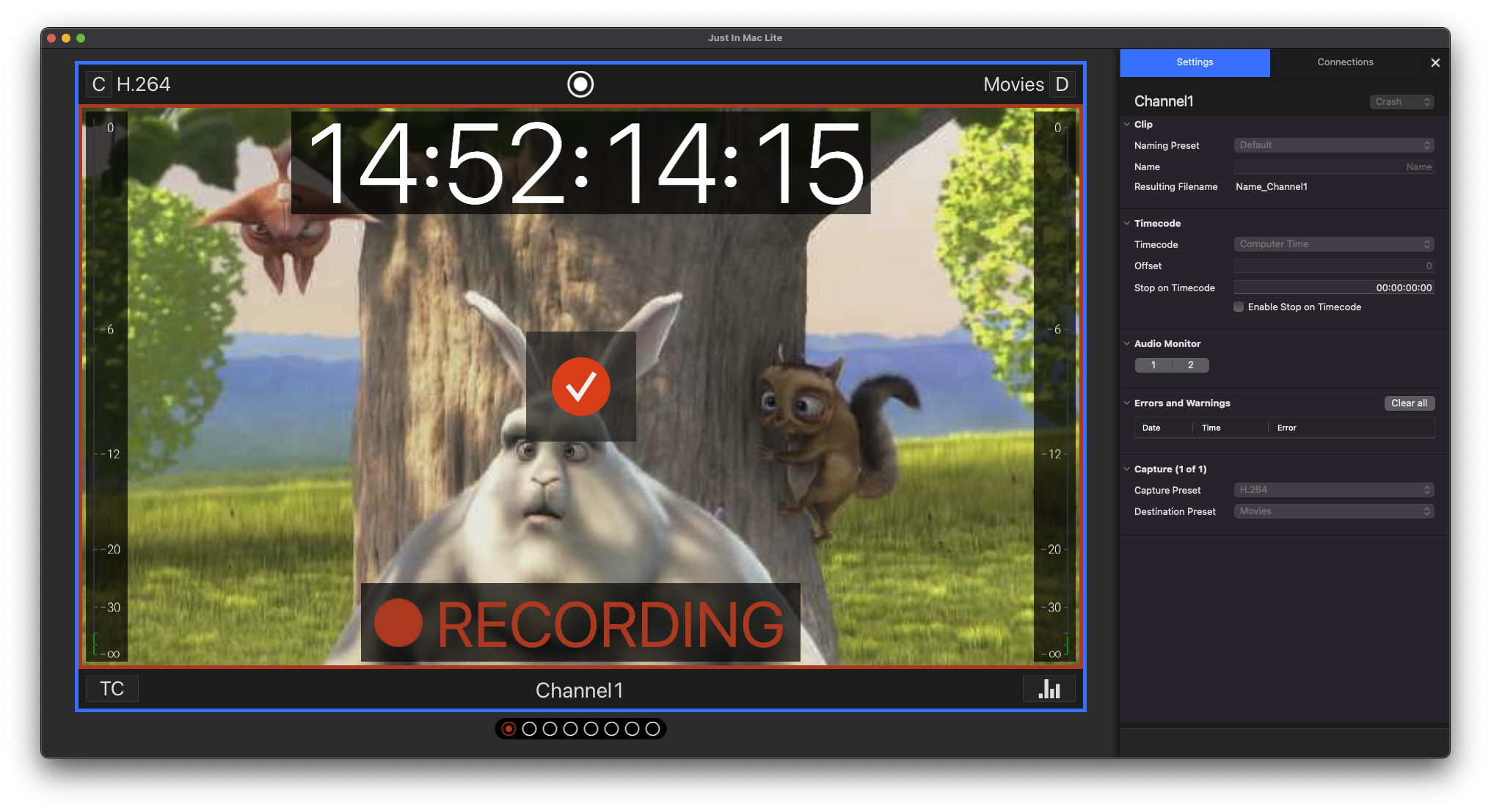Click the Channel1 heading in settings

click(1164, 101)
